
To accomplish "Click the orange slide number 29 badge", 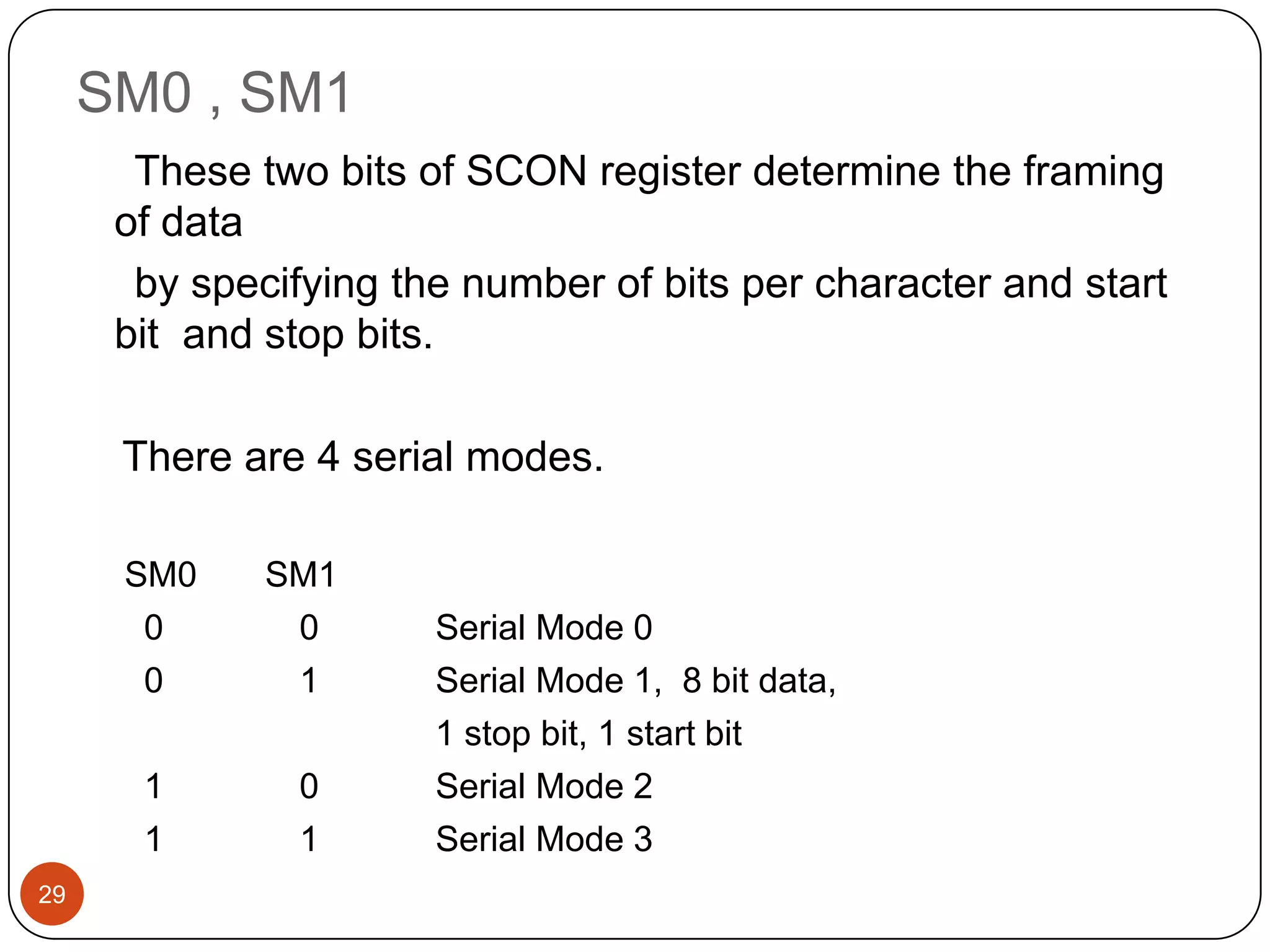I will [x=51, y=894].
